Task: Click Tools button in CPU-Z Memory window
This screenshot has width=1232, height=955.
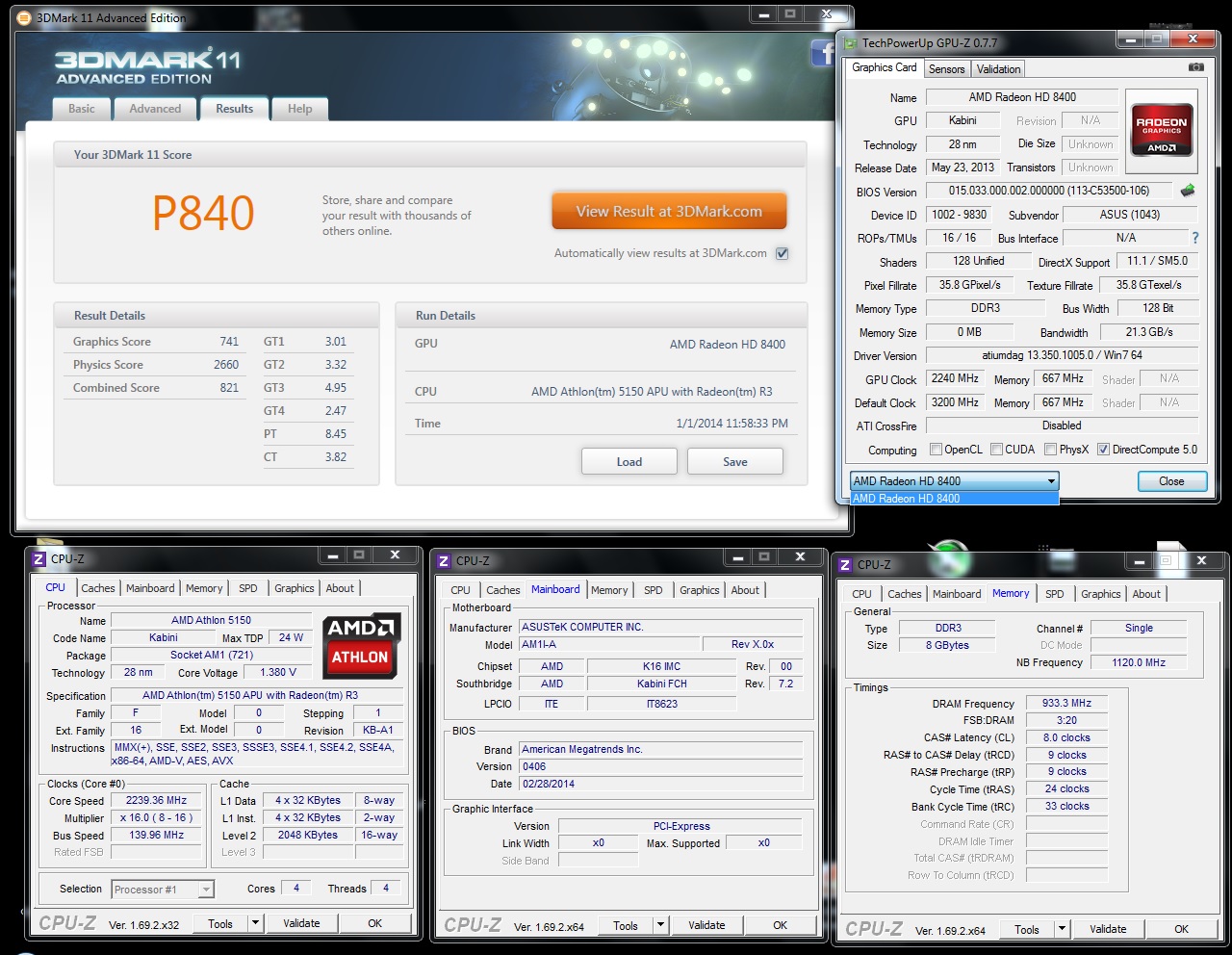Action: (x=1027, y=929)
